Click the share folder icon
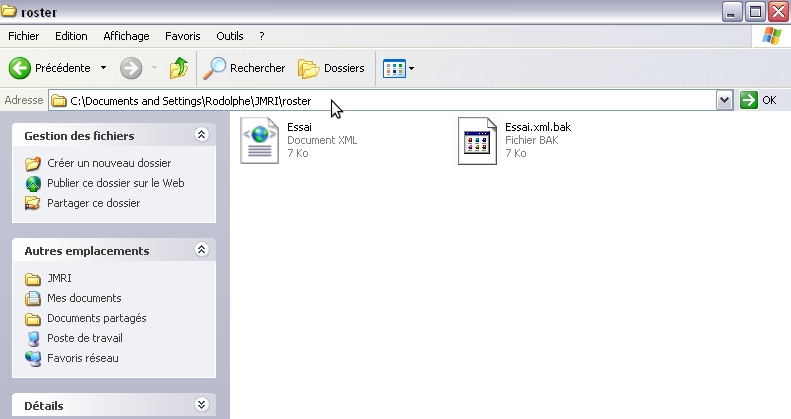Viewport: 791px width, 419px height. point(33,203)
